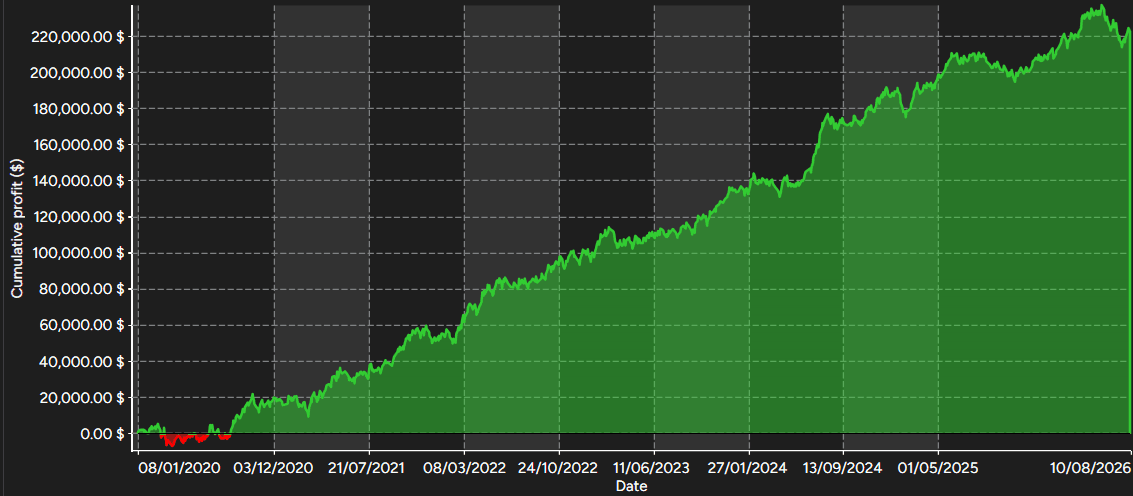The image size is (1133, 496).
Task: Click the 27/01/2024 date label
Action: (749, 468)
